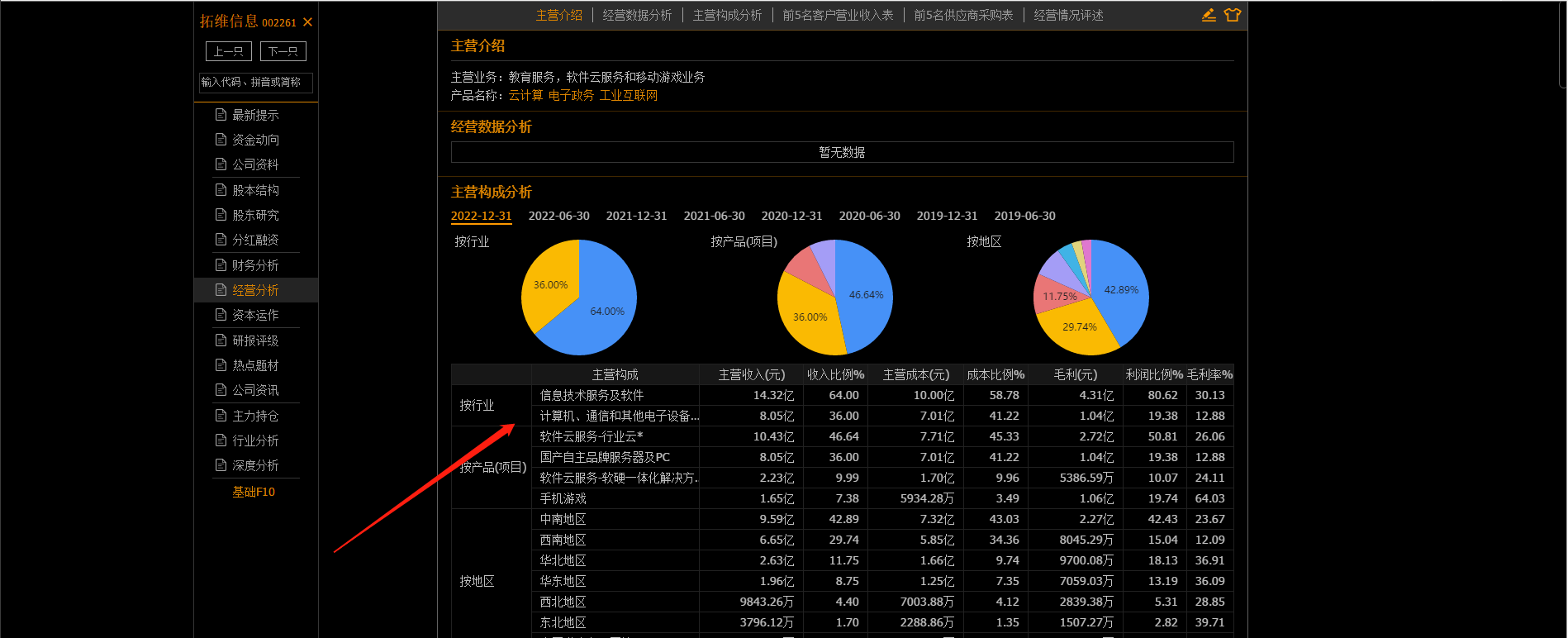Click the 华北地区 table row
Image resolution: width=1568 pixels, height=638 pixels.
(x=882, y=560)
